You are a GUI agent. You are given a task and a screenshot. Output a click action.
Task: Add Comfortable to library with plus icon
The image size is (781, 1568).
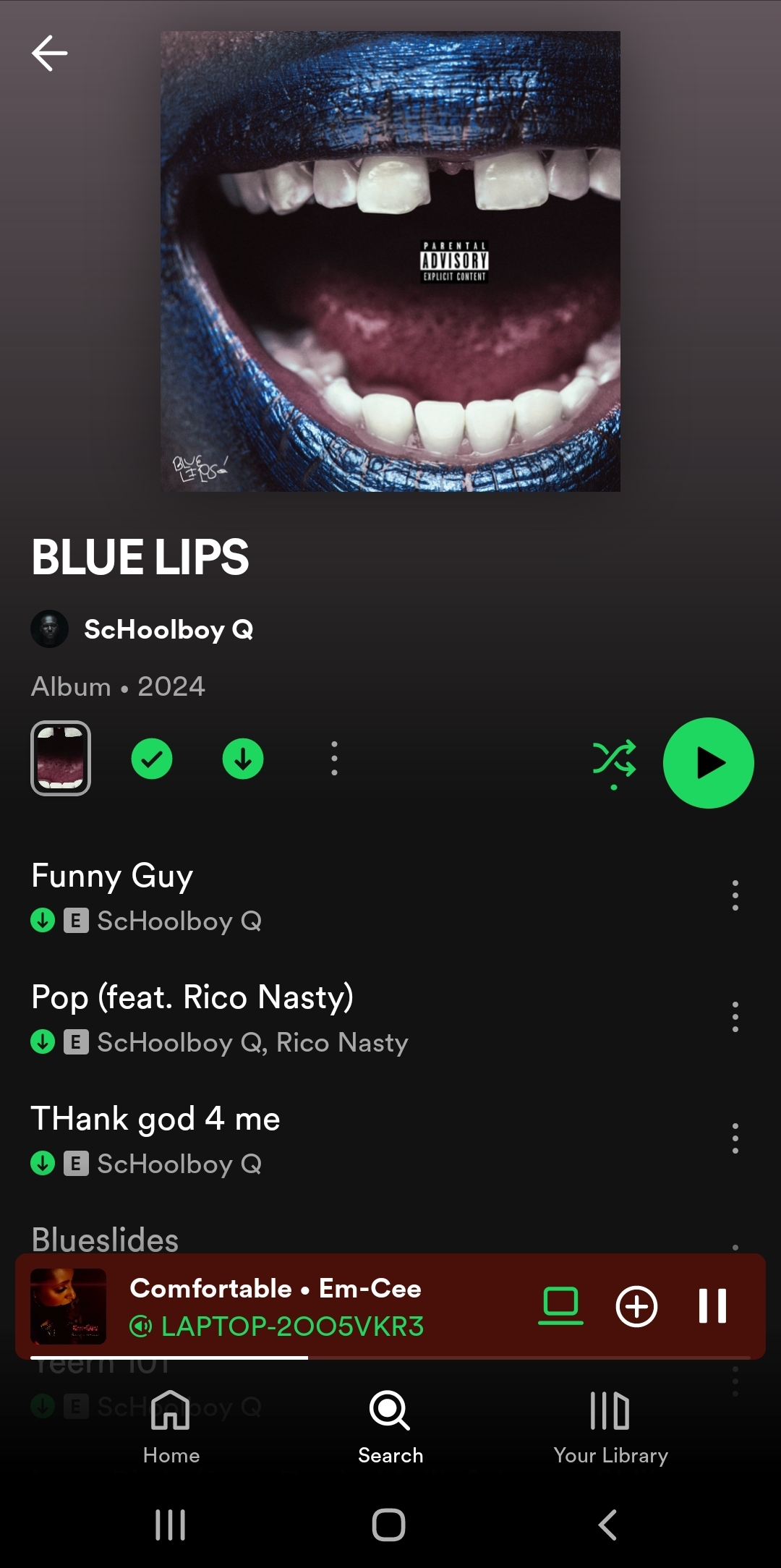pyautogui.click(x=636, y=1306)
